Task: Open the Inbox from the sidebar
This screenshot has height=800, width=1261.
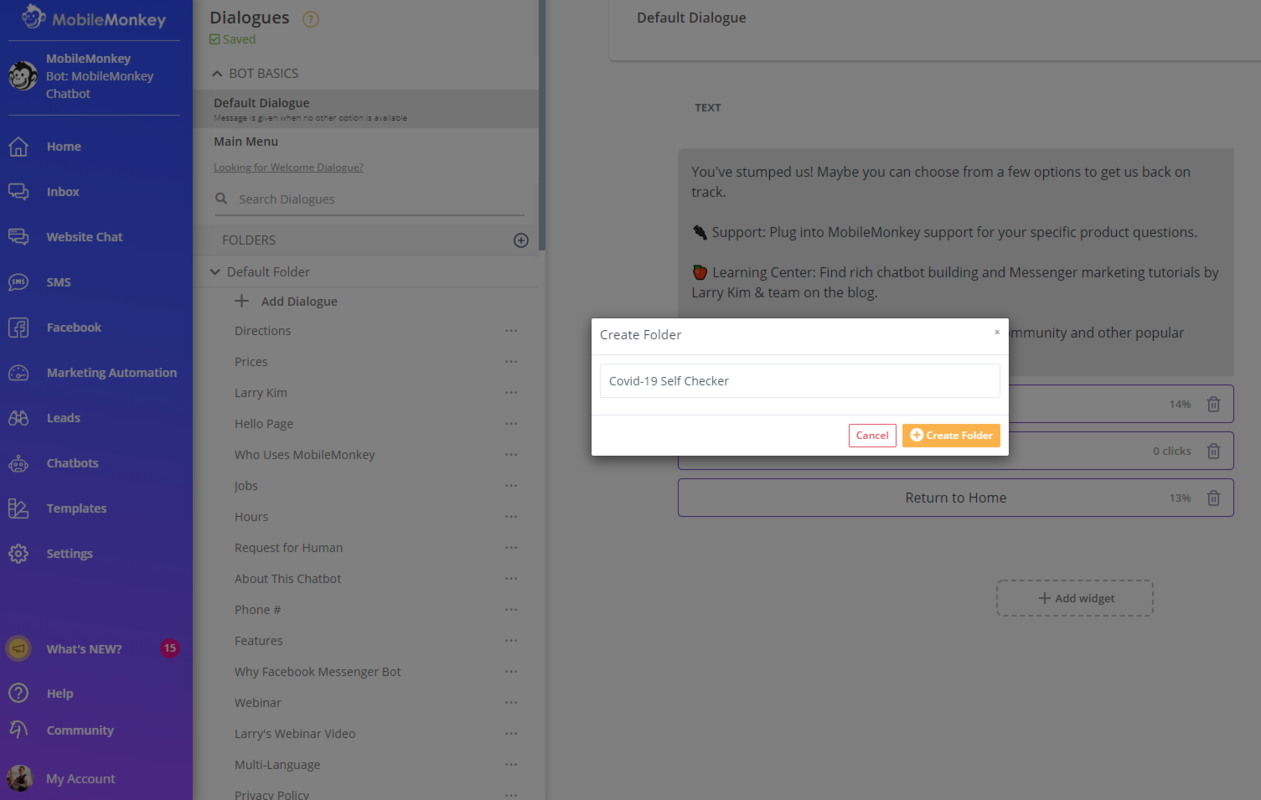Action: [62, 191]
